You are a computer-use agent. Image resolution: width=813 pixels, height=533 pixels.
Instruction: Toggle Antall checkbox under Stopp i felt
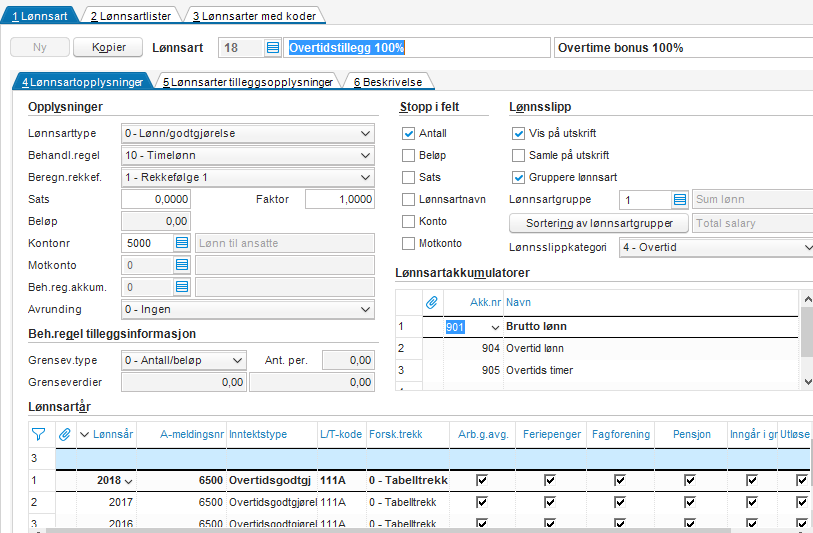pos(409,133)
